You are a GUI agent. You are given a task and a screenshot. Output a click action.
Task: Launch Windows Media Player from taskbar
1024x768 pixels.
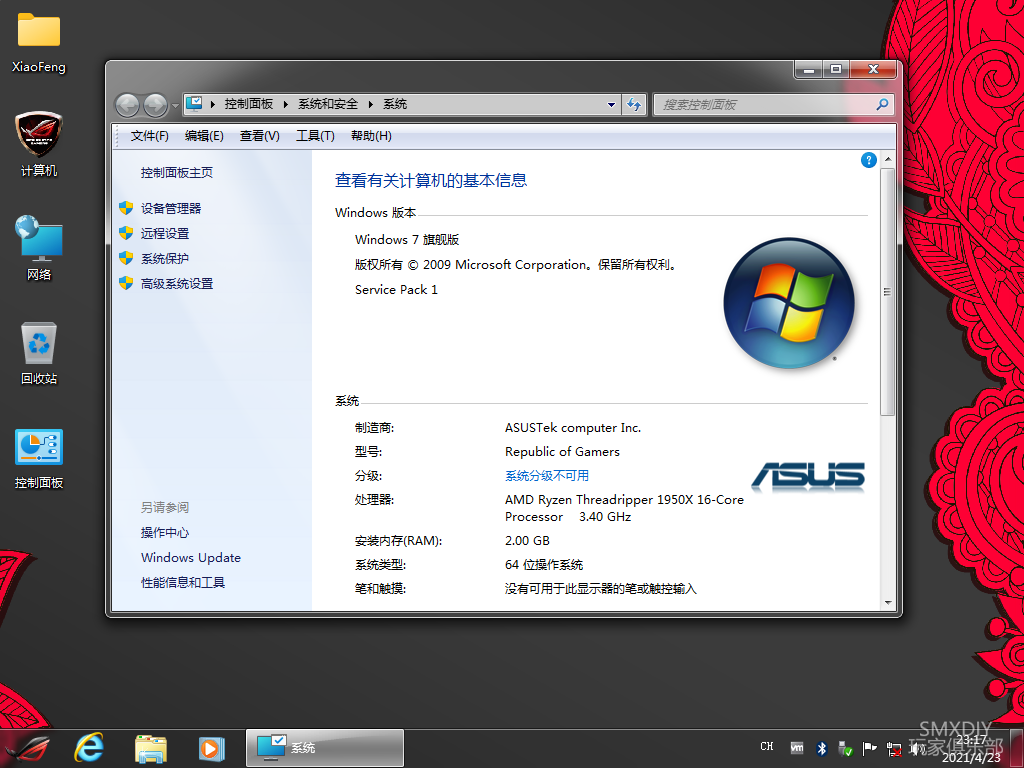212,748
